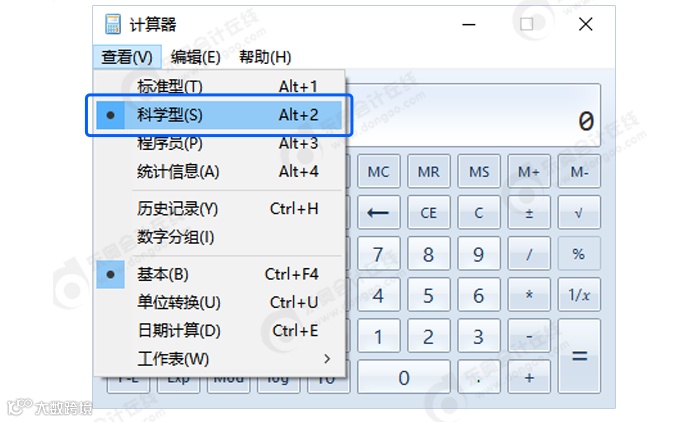The height and width of the screenshot is (422, 700).
Task: Expand 工作表(W) submenu
Action: point(219,359)
